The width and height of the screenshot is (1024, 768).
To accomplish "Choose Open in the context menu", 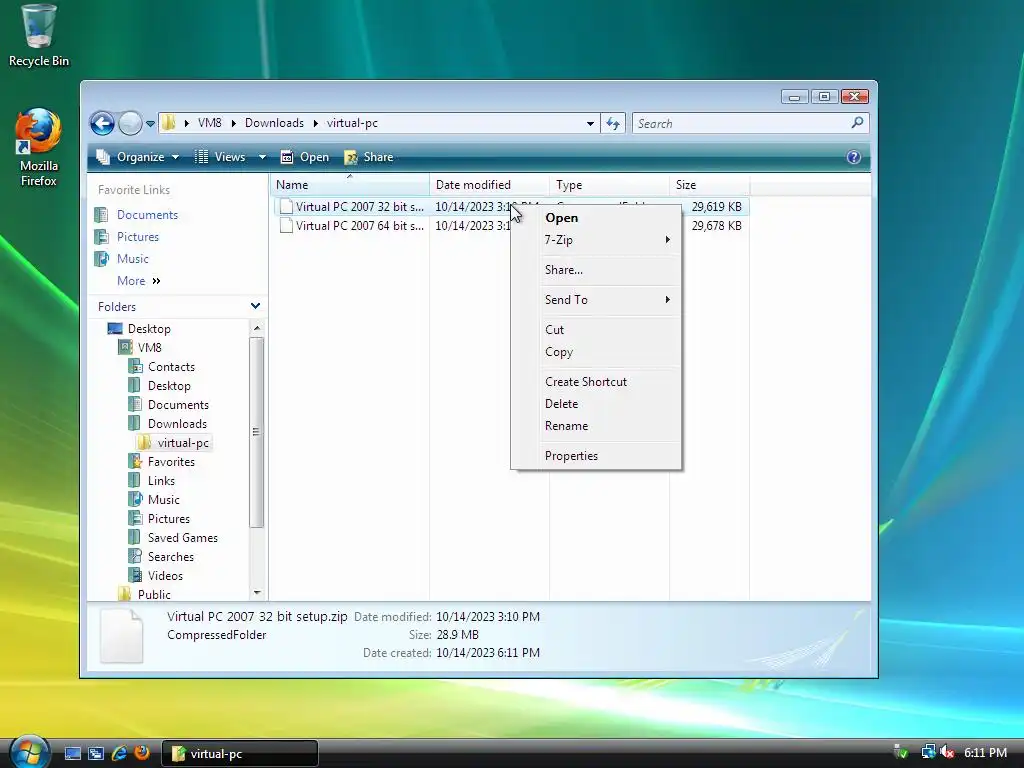I will pyautogui.click(x=596, y=218).
